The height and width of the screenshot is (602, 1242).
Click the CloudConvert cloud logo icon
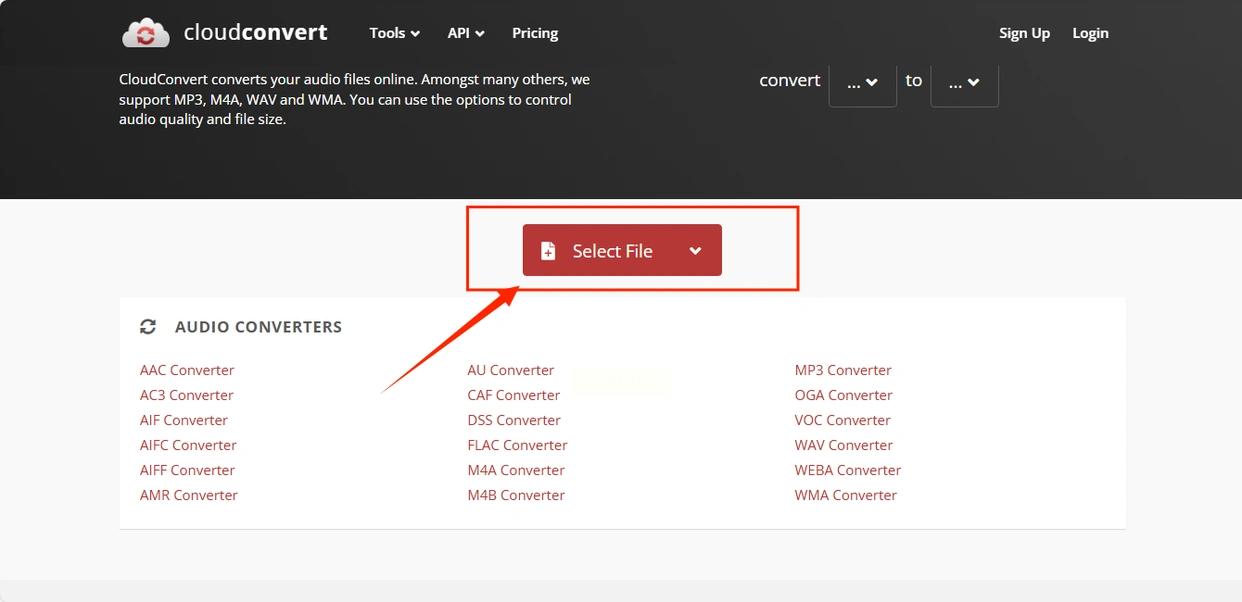[x=146, y=33]
